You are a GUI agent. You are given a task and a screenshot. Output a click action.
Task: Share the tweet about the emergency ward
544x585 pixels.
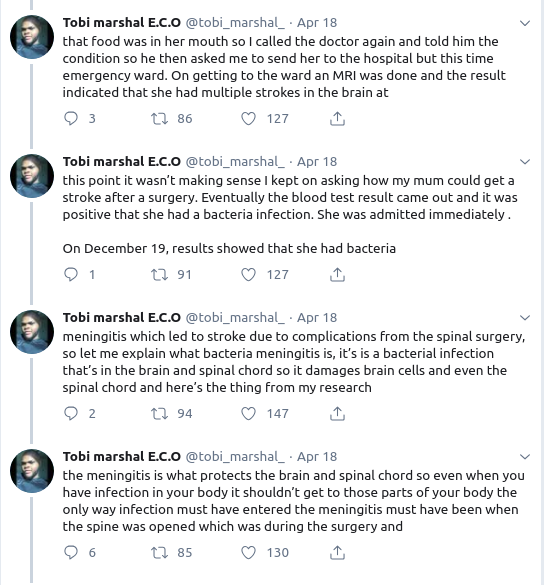pyautogui.click(x=337, y=119)
